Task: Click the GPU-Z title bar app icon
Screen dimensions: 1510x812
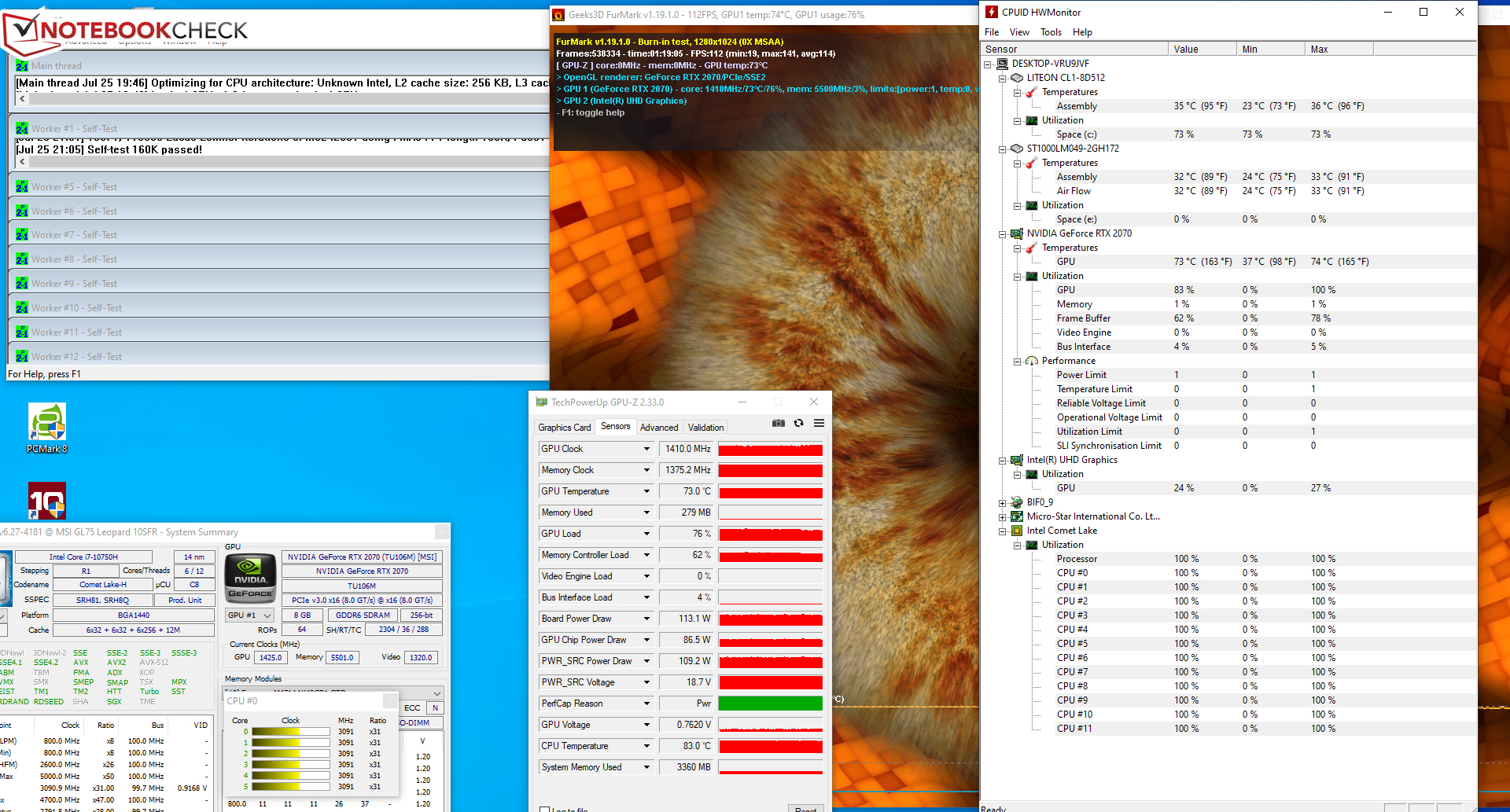Action: point(541,402)
